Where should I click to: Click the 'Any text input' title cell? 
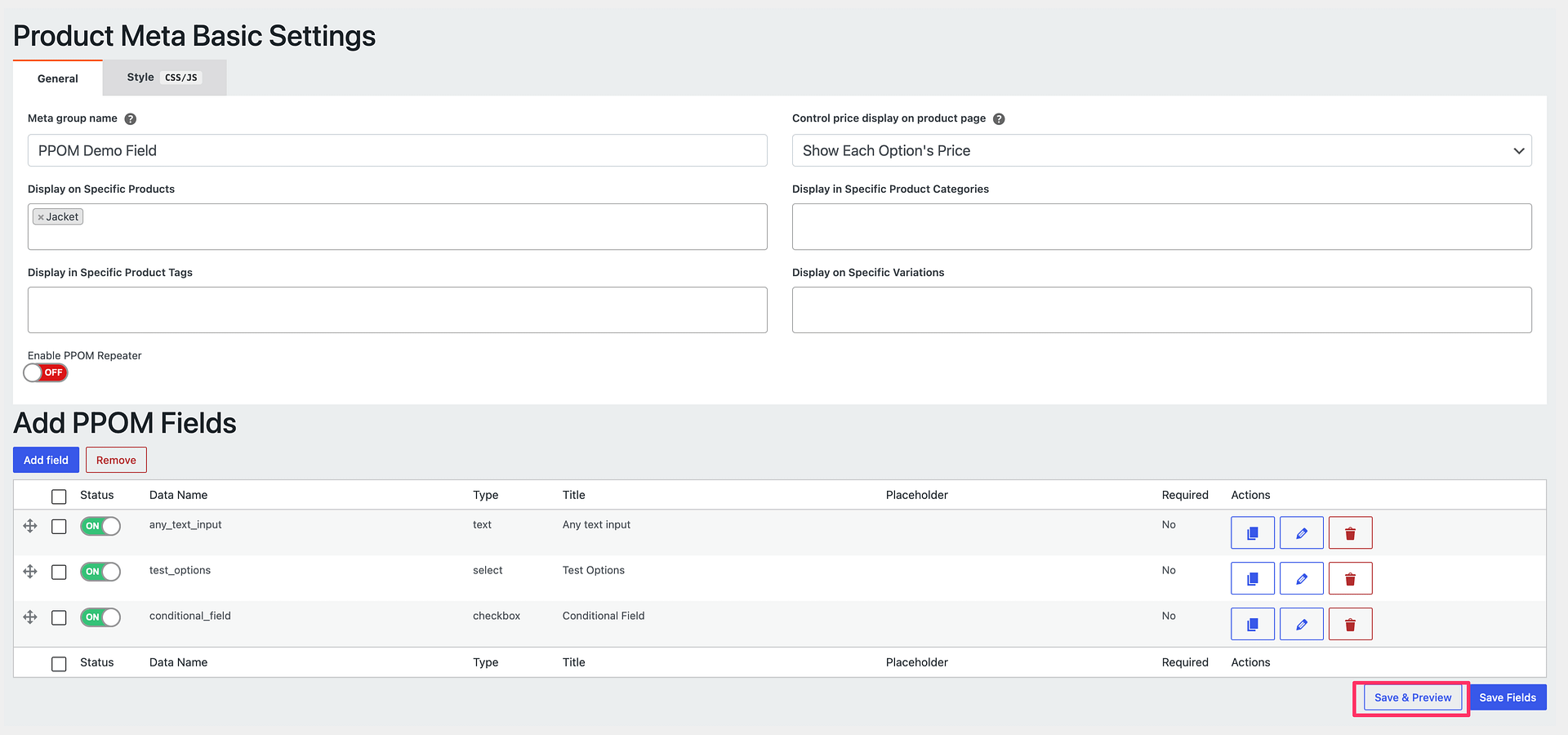coord(596,524)
